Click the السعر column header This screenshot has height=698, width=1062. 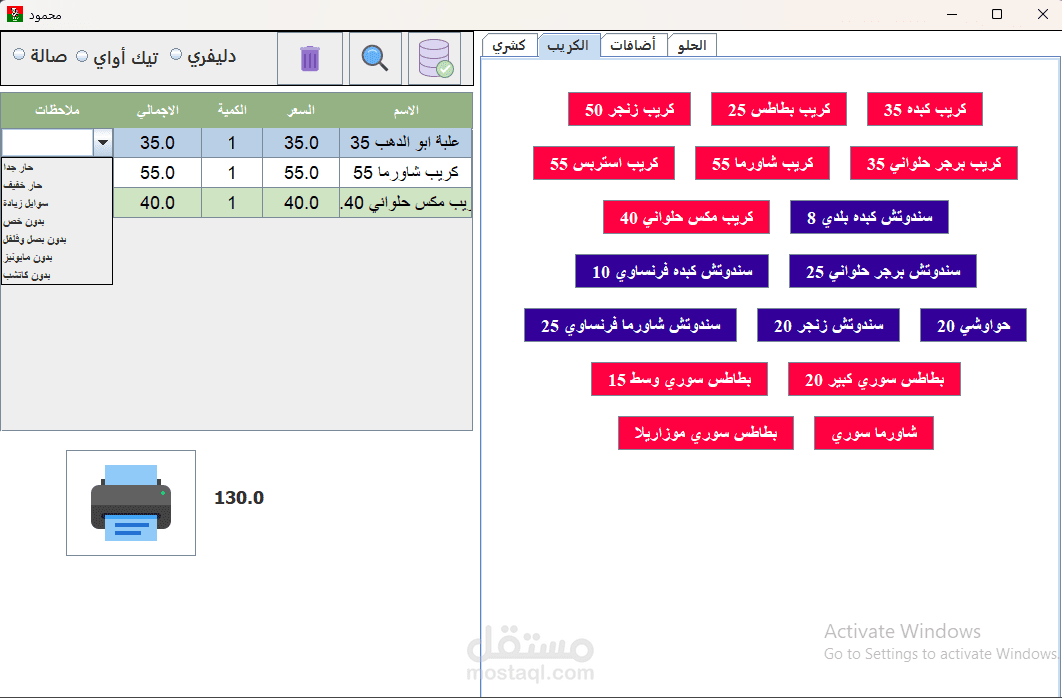(x=301, y=110)
